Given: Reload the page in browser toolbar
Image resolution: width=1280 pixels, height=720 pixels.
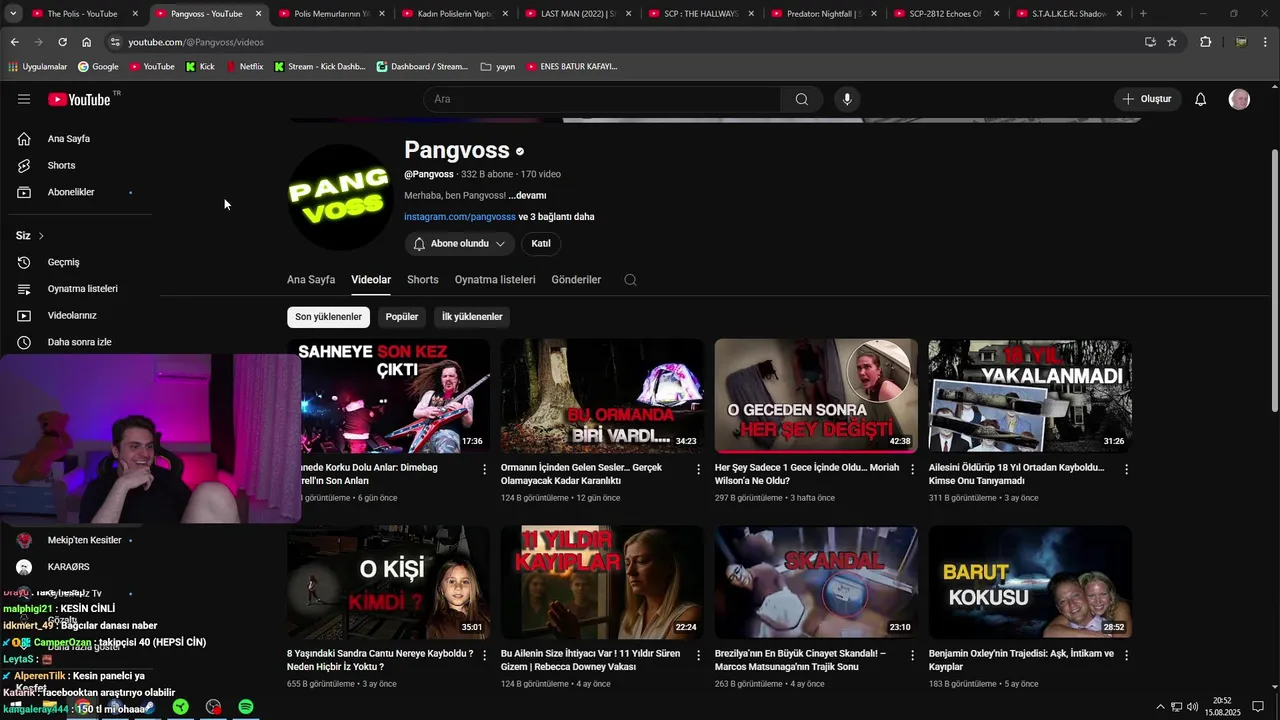Looking at the screenshot, I should [62, 42].
